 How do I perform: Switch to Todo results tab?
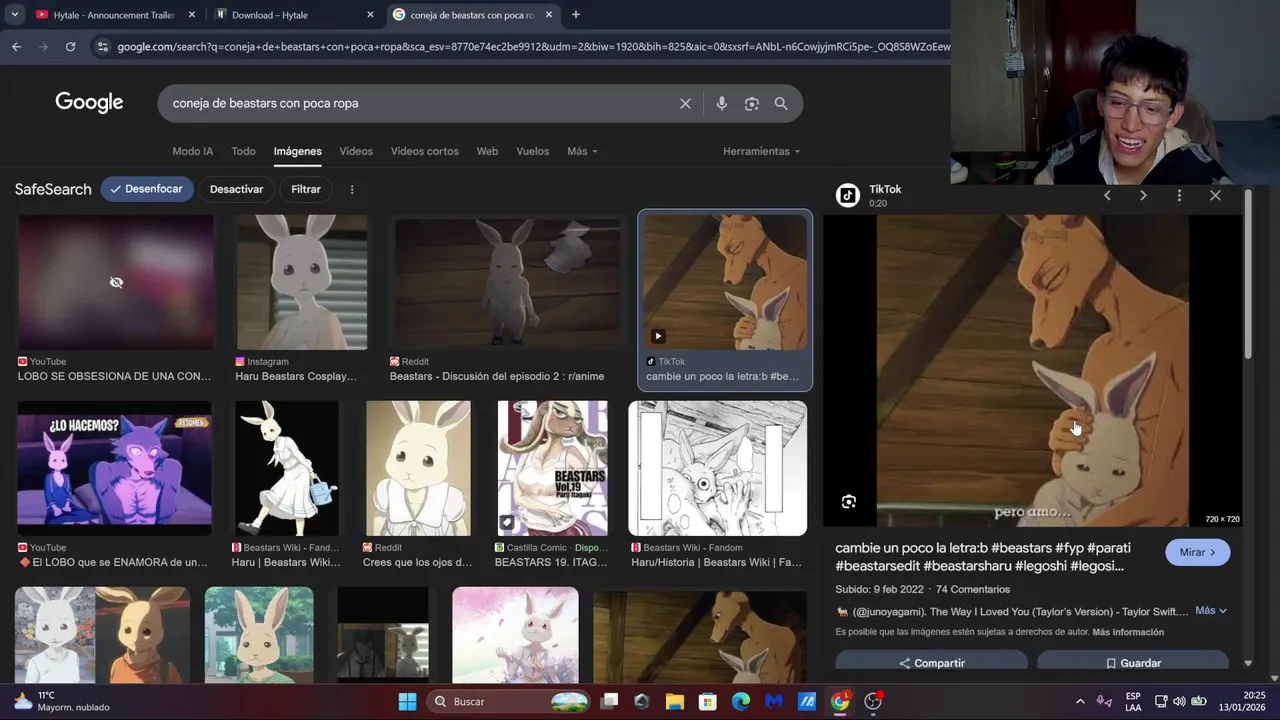tap(243, 151)
